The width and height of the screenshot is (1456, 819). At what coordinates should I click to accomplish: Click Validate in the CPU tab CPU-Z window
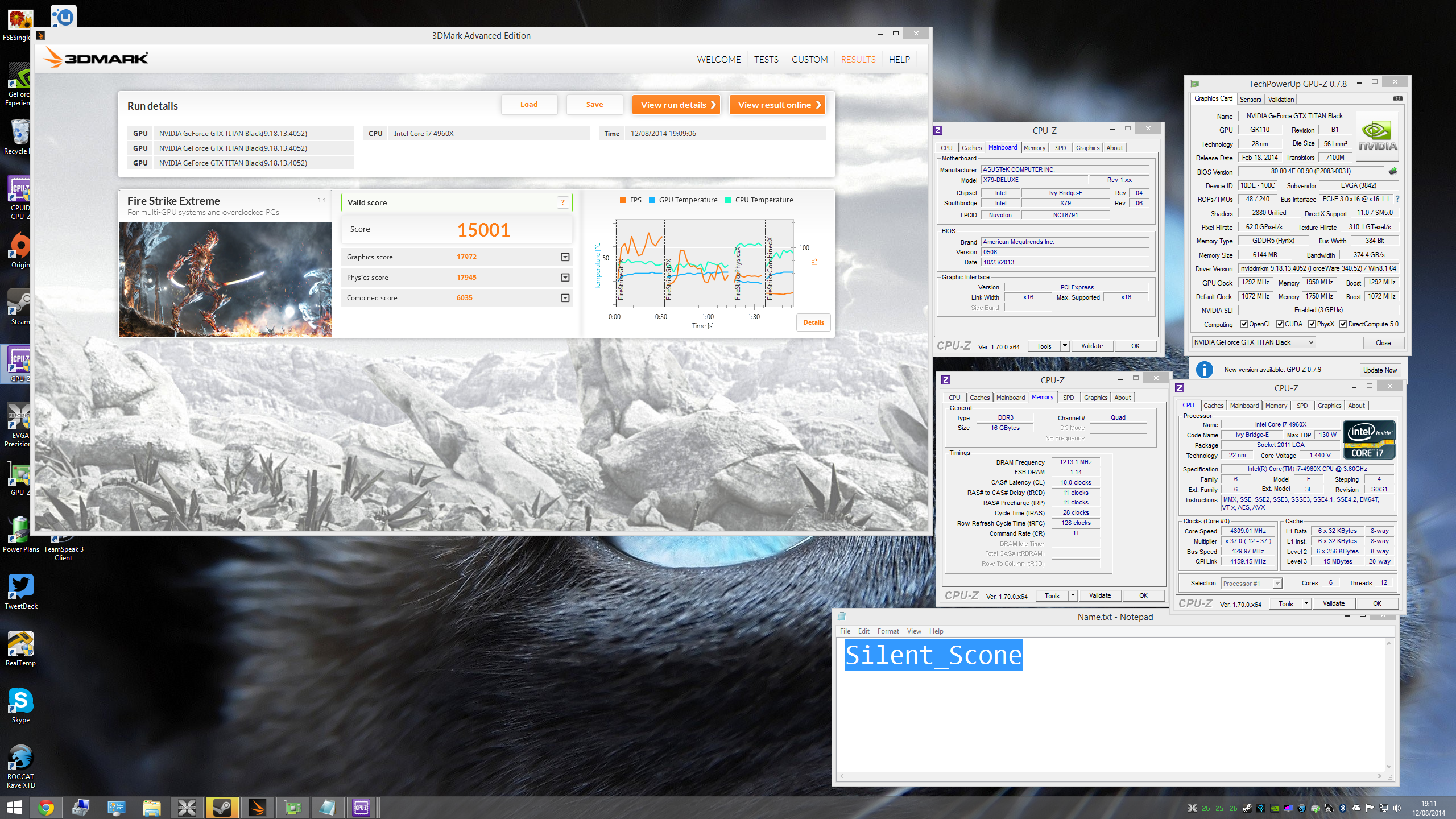click(x=1334, y=603)
